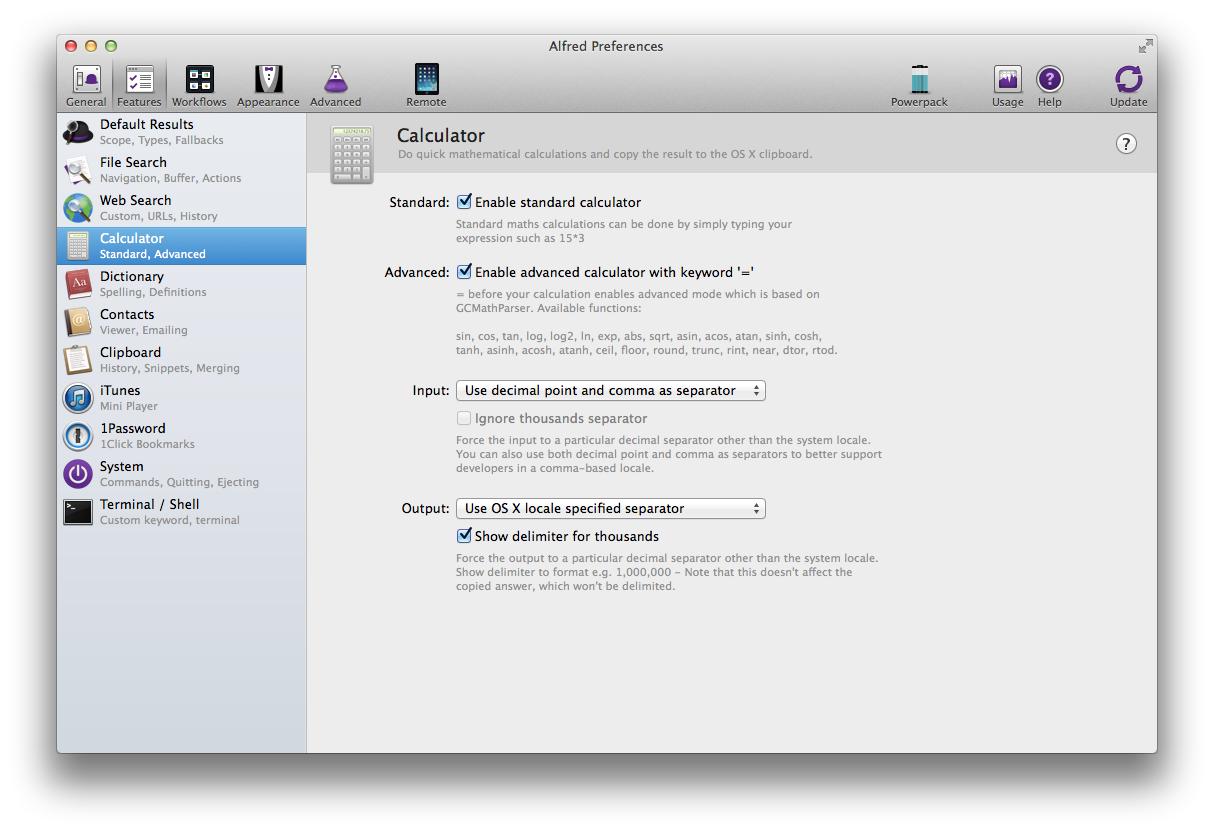The width and height of the screenshot is (1214, 832).
Task: Click the 'Advanced:' field label
Action: (417, 272)
